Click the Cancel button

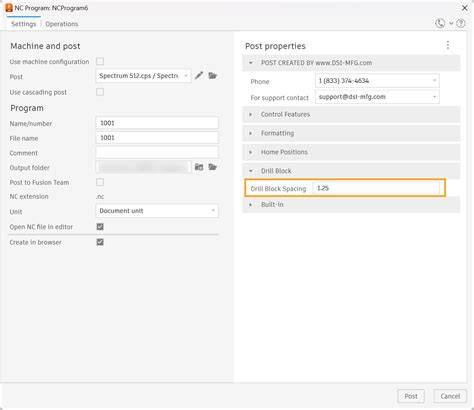click(x=450, y=396)
